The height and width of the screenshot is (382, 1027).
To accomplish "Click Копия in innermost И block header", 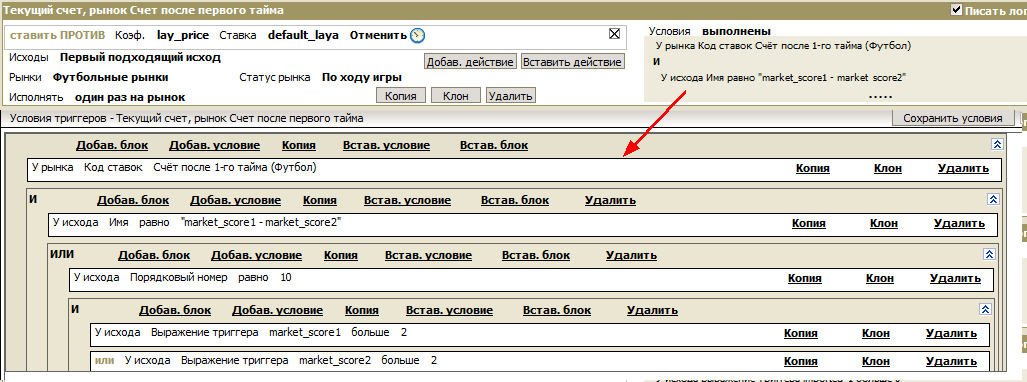I will (362, 311).
